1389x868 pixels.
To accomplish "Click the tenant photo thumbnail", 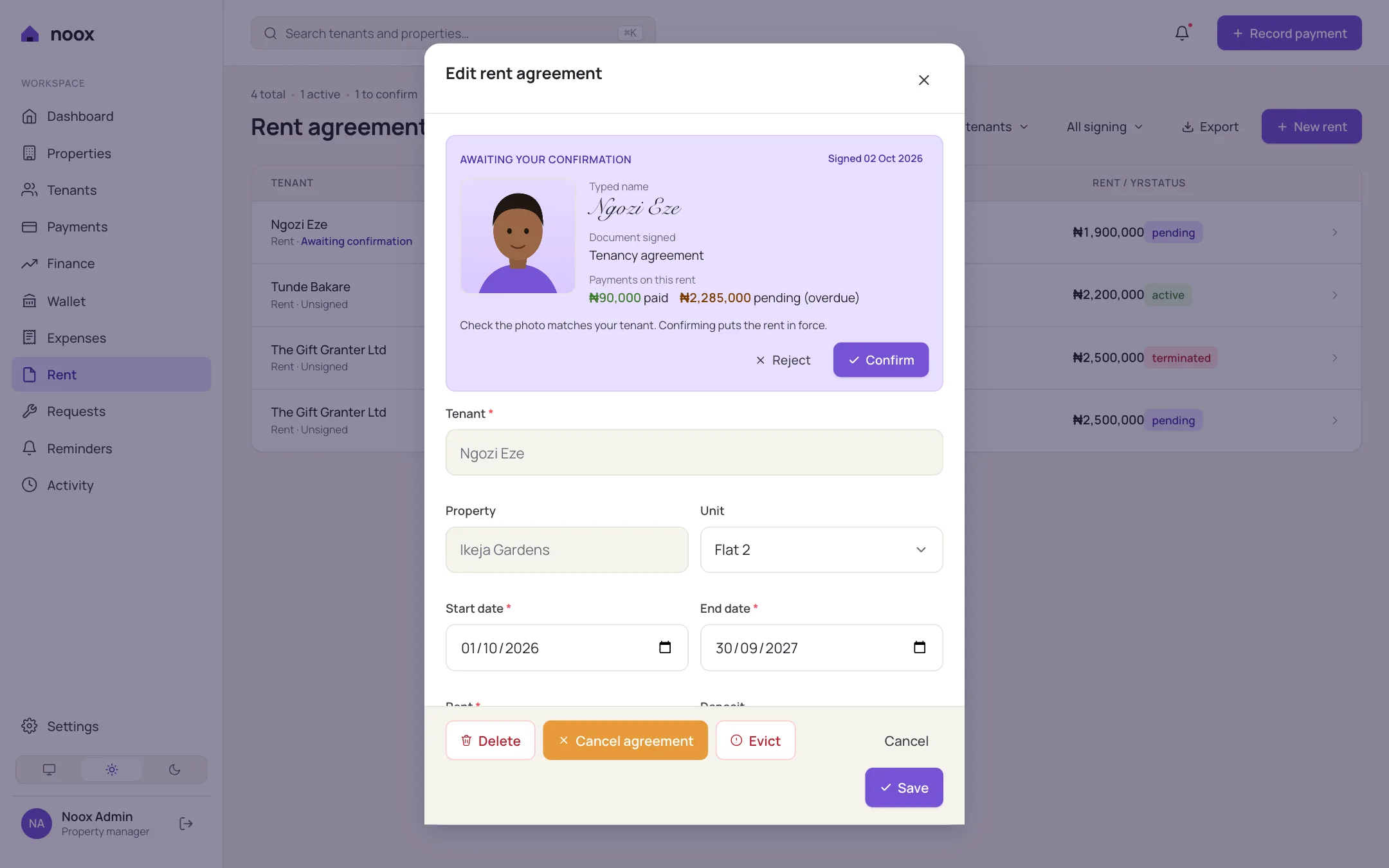I will point(518,236).
